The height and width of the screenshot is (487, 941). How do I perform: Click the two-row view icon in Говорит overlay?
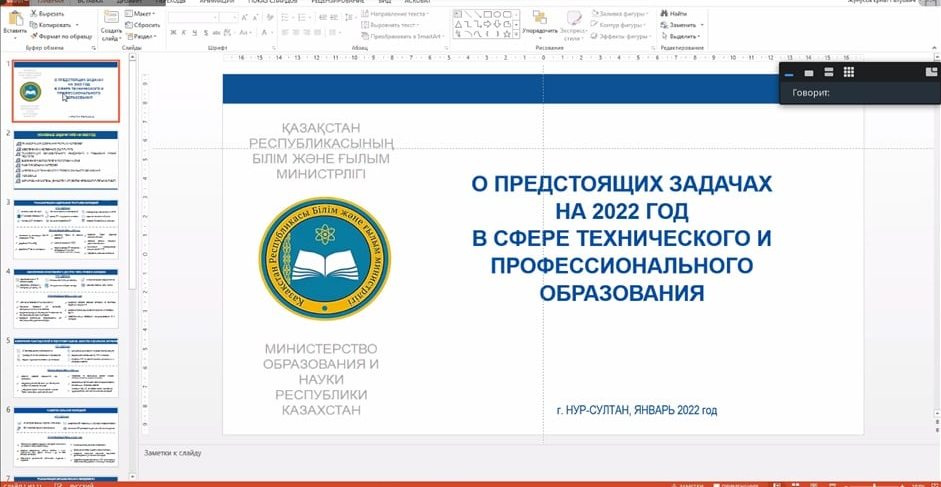tap(829, 72)
